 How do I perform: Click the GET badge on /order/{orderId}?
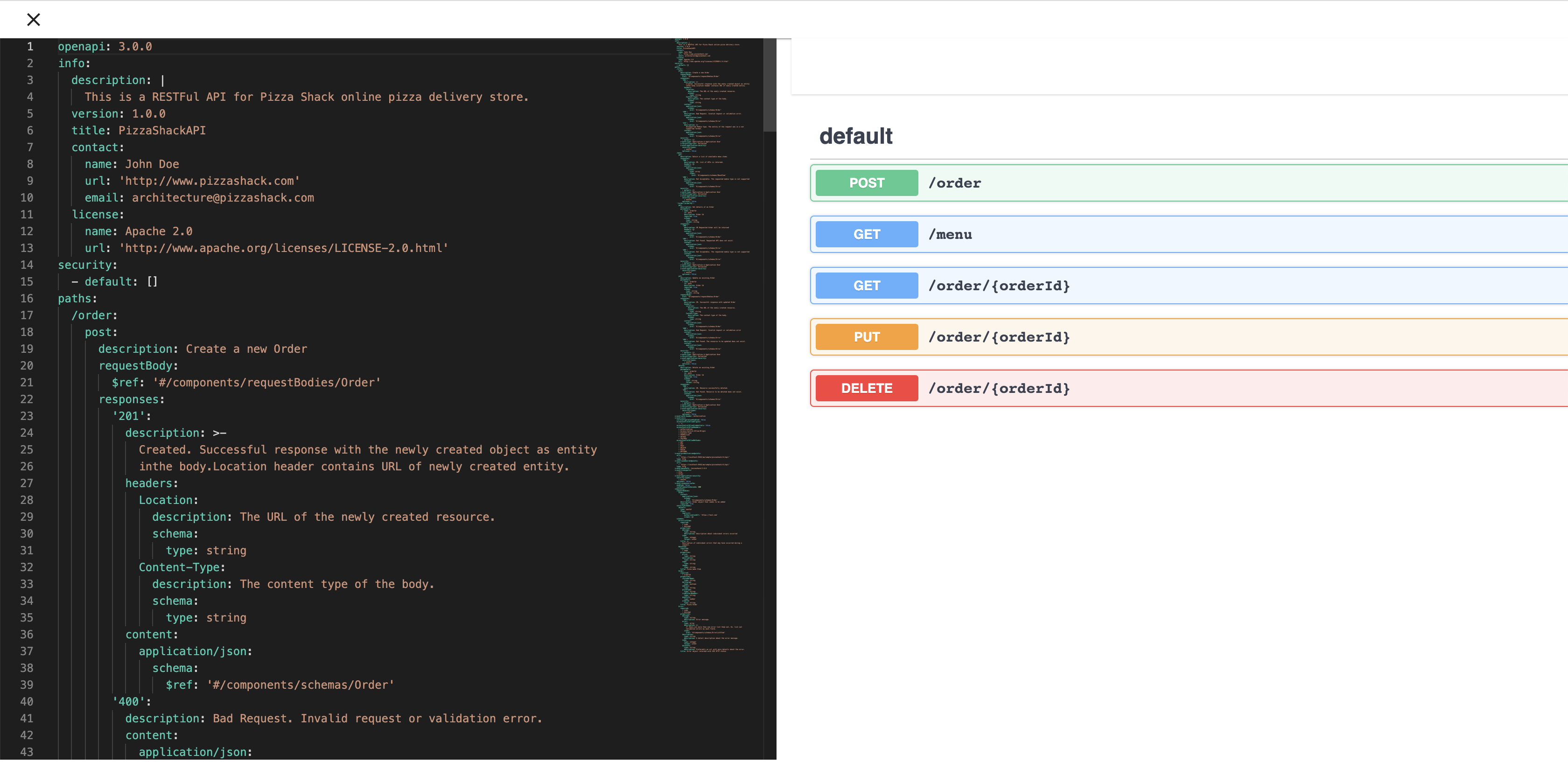pyautogui.click(x=866, y=285)
